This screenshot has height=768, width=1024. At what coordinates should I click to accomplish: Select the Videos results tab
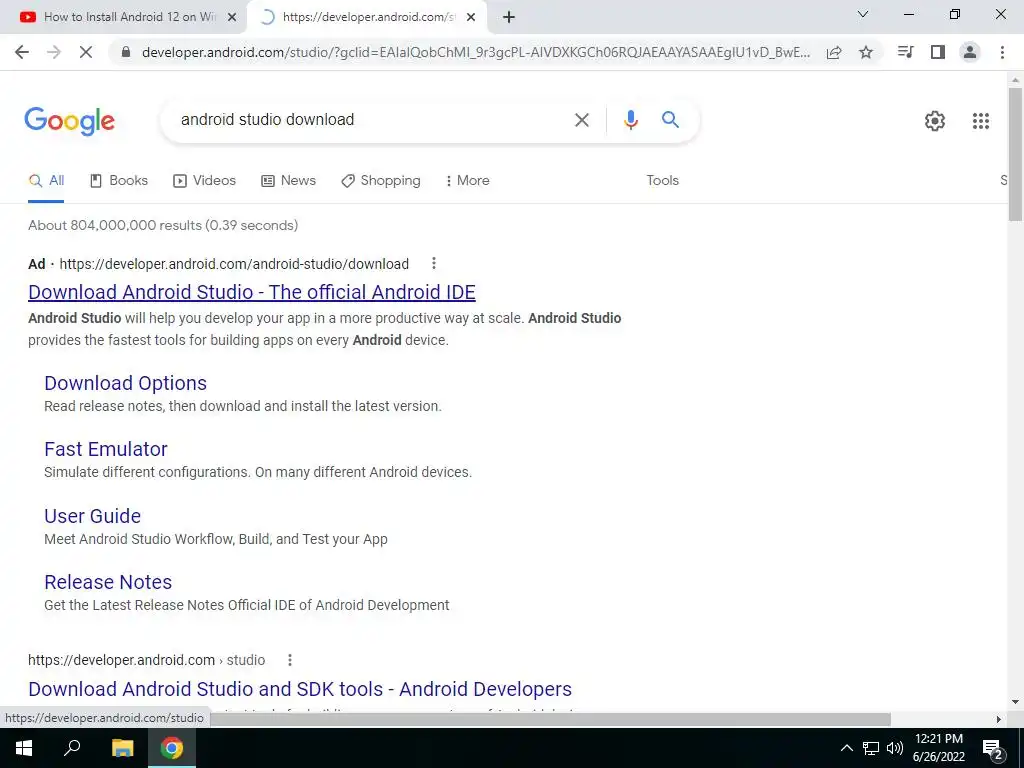click(204, 181)
